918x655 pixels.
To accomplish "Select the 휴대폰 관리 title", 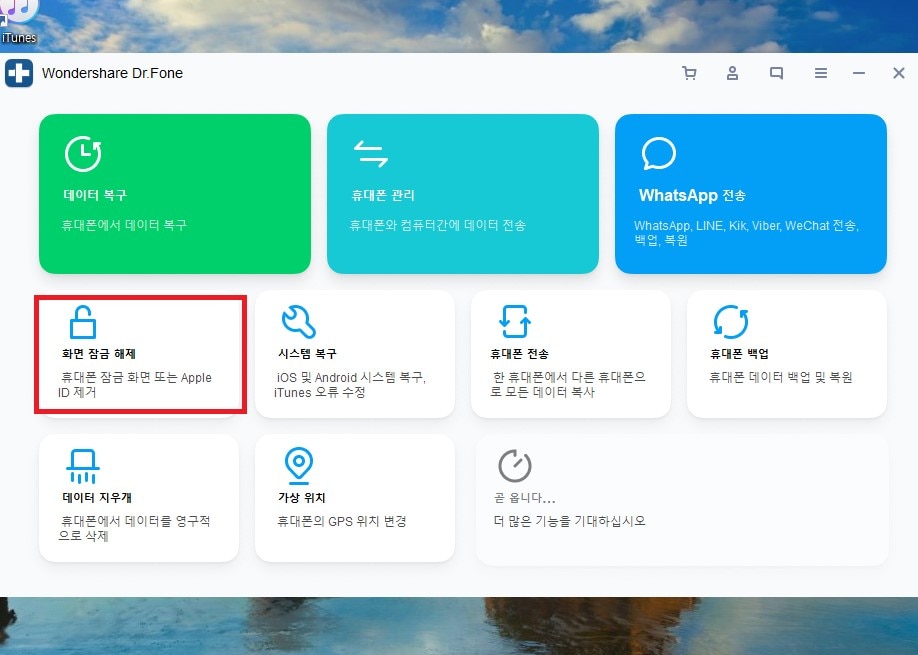I will [x=383, y=195].
